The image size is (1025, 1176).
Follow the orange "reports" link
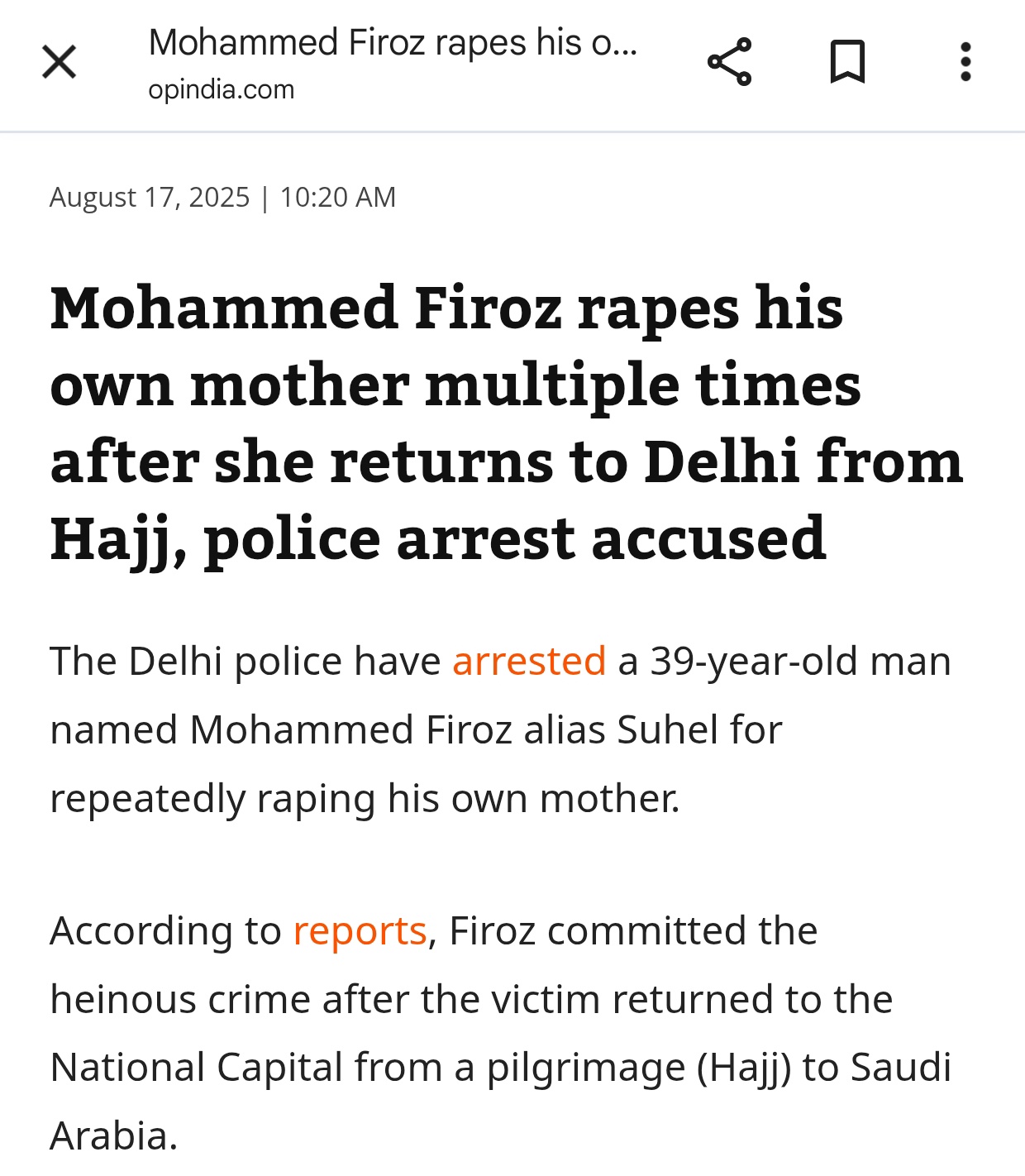[x=360, y=931]
